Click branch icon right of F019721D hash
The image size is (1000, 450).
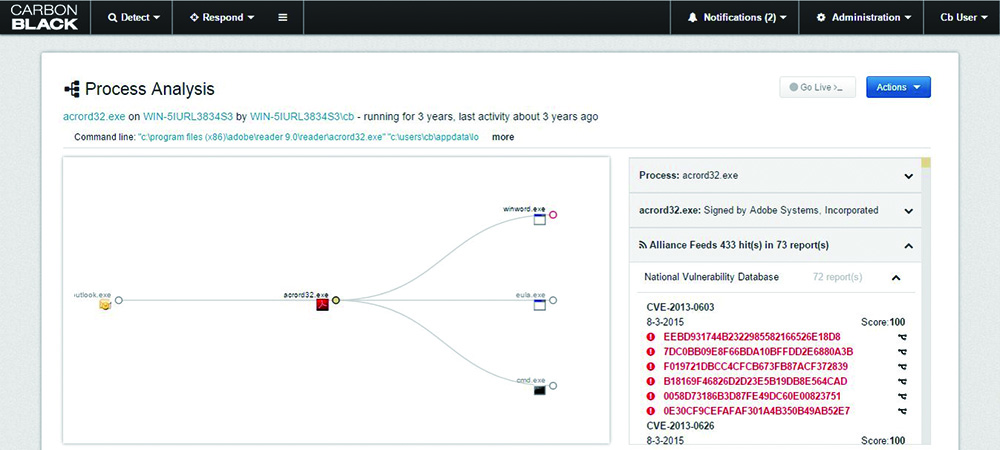tap(902, 367)
